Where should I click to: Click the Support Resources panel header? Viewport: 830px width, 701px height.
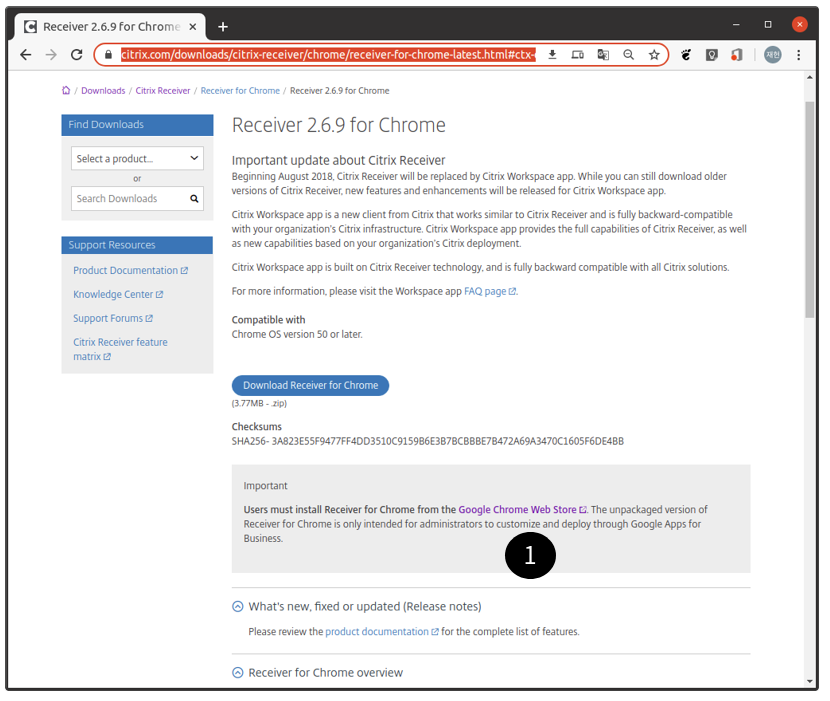coord(137,245)
